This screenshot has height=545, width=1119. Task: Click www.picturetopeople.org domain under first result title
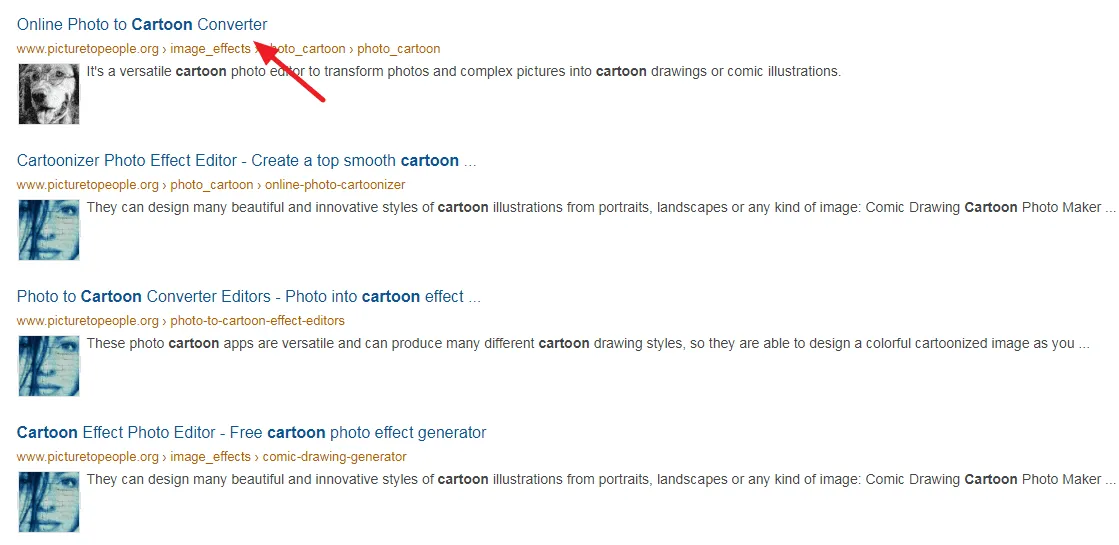pos(87,49)
